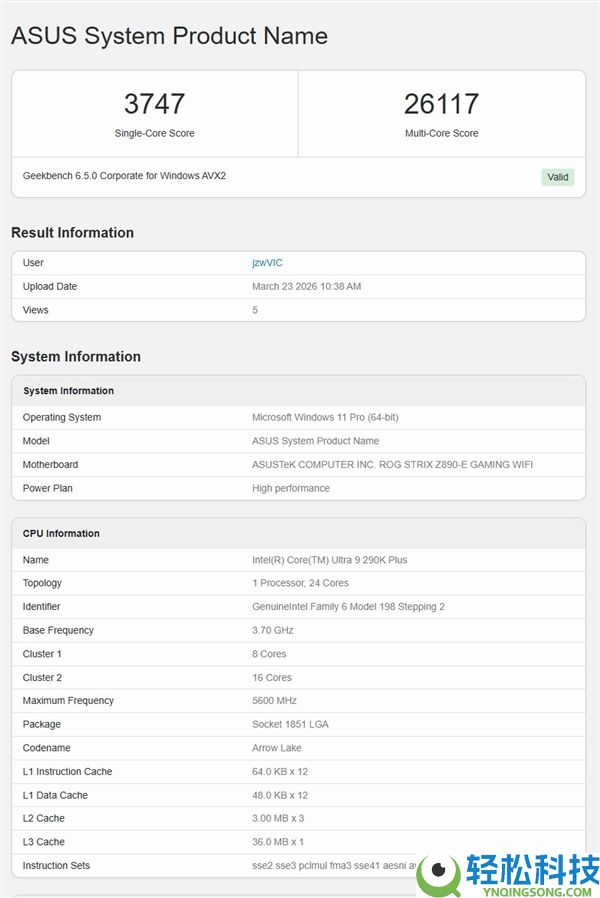The image size is (600, 898).
Task: Click the Maximum Frequency row label
Action: [68, 700]
